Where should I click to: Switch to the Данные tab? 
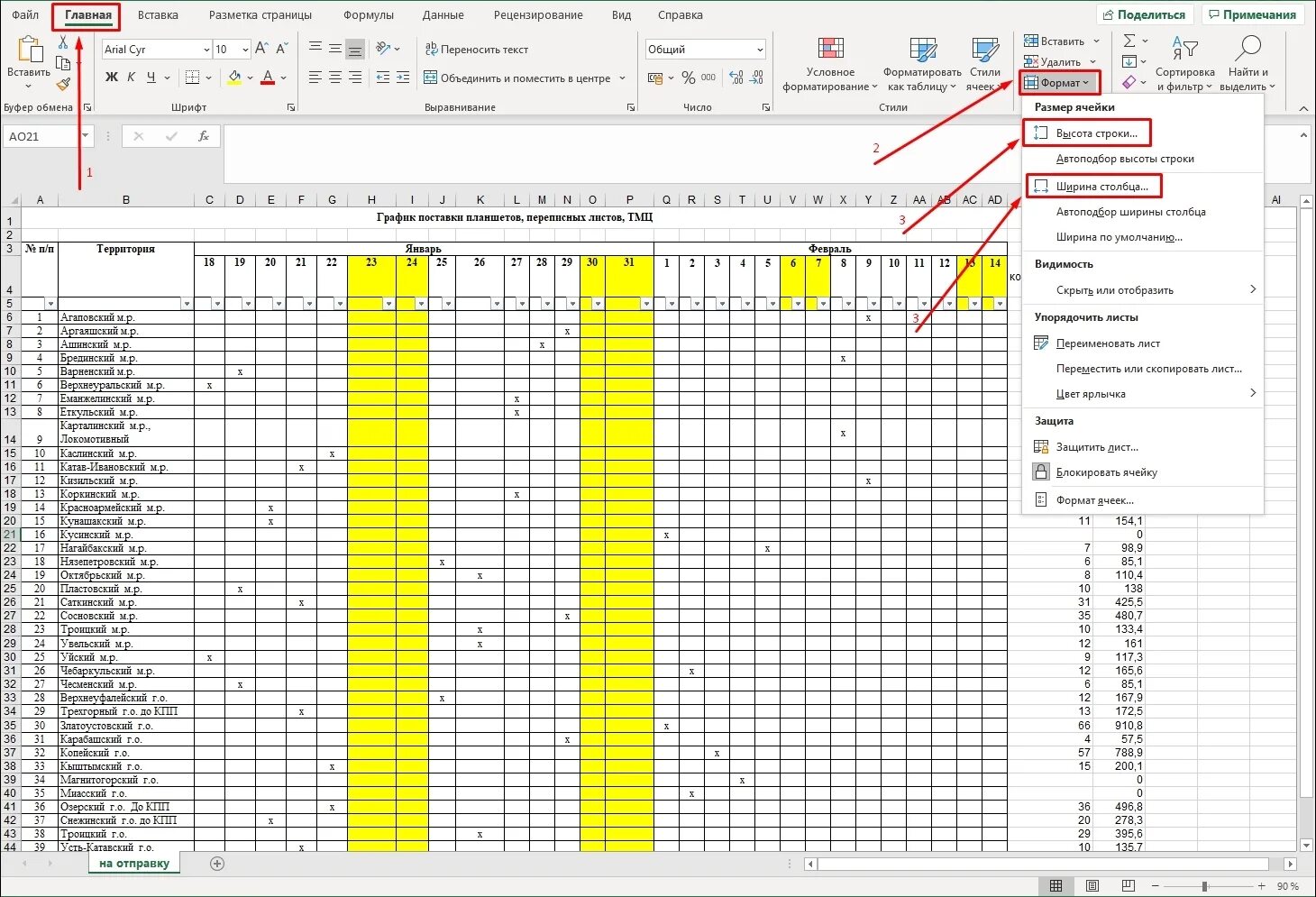point(443,15)
